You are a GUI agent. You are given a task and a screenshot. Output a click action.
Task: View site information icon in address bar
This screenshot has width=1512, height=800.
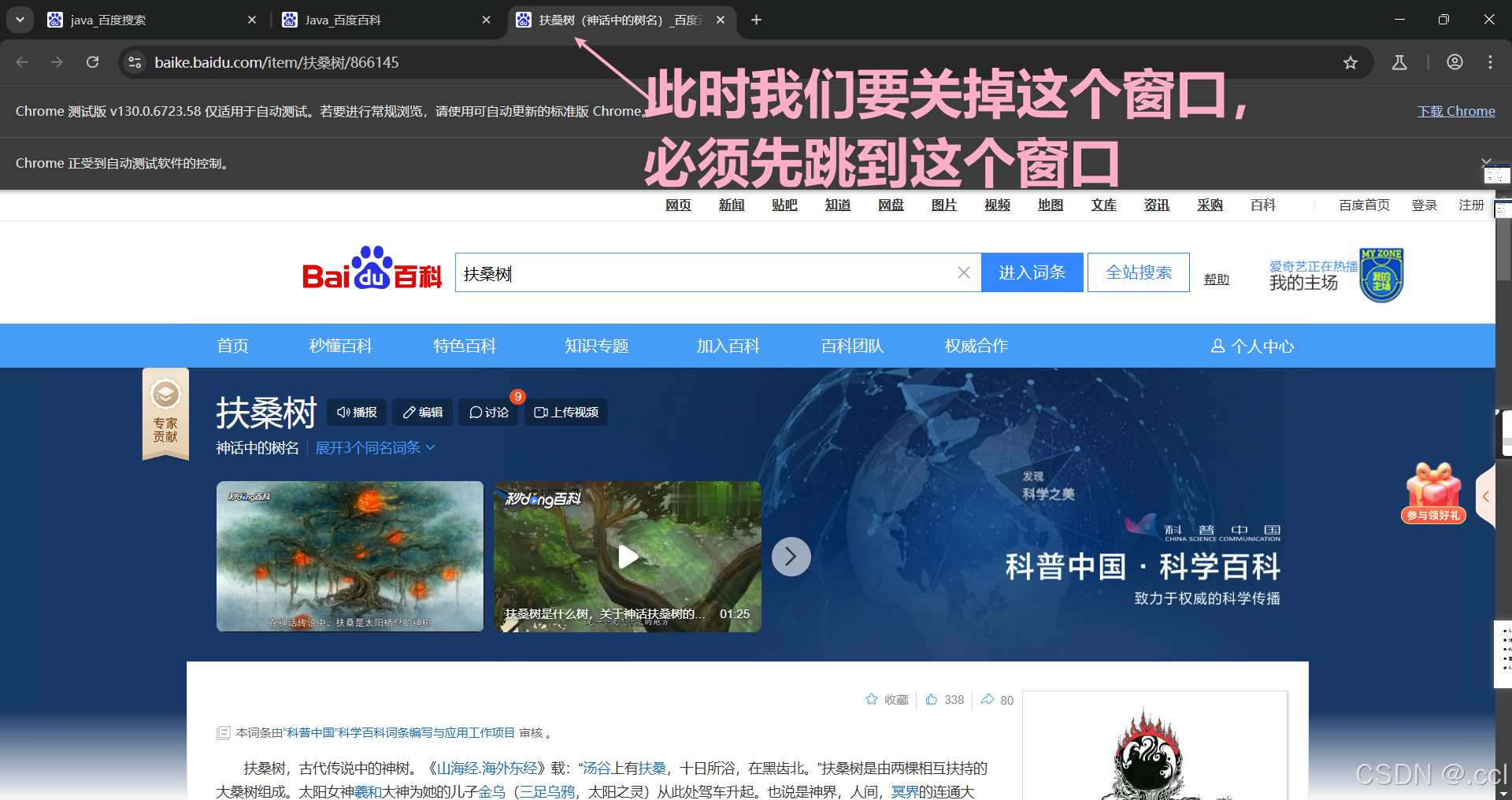(135, 62)
